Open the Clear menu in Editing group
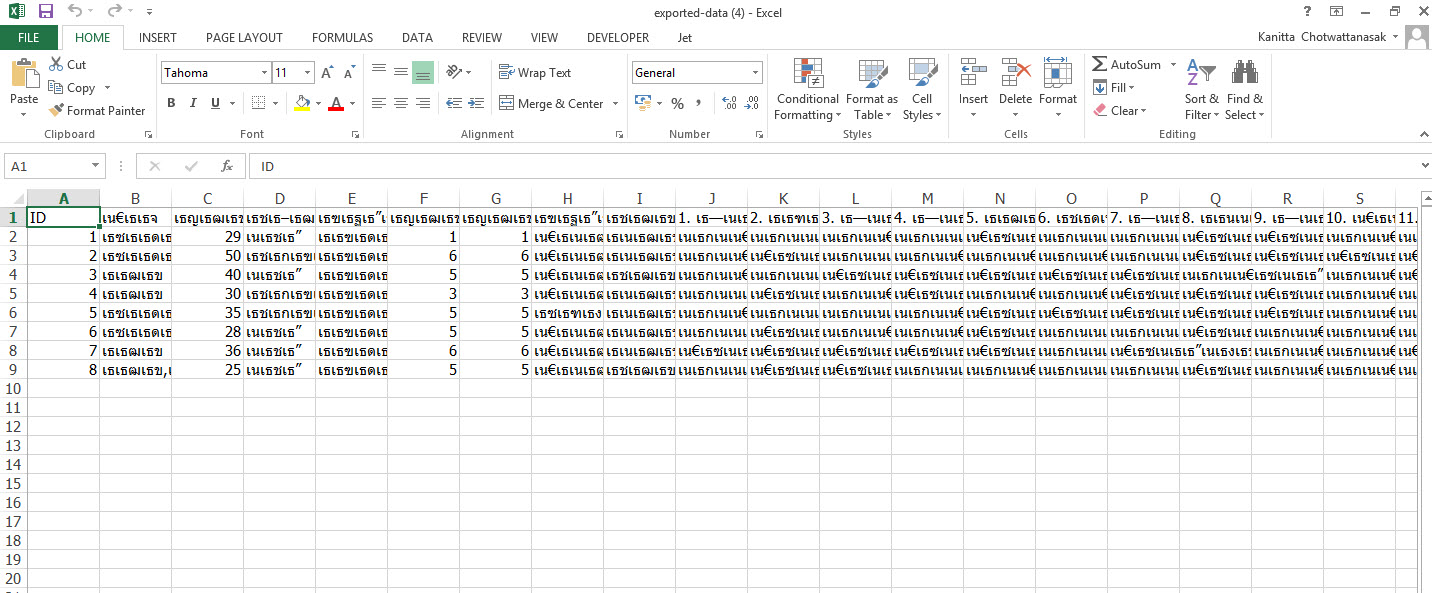The image size is (1432, 593). click(x=1120, y=111)
